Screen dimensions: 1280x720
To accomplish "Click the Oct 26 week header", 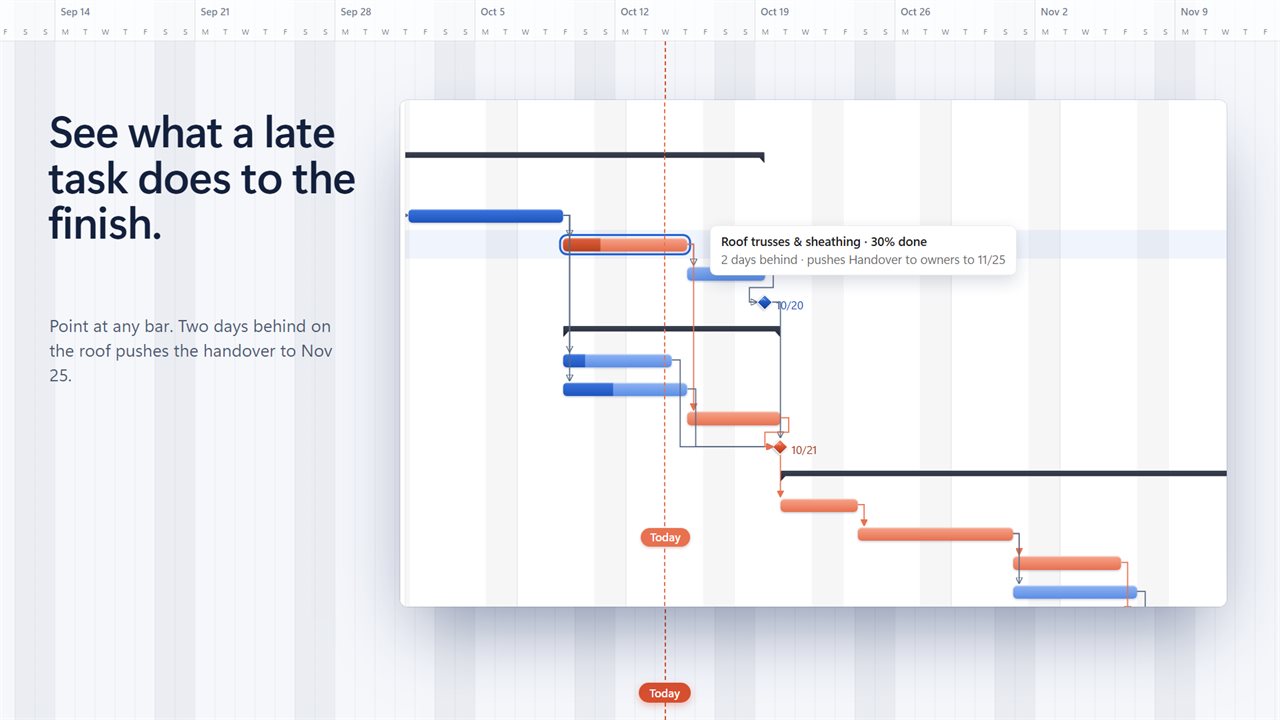I will pos(915,12).
